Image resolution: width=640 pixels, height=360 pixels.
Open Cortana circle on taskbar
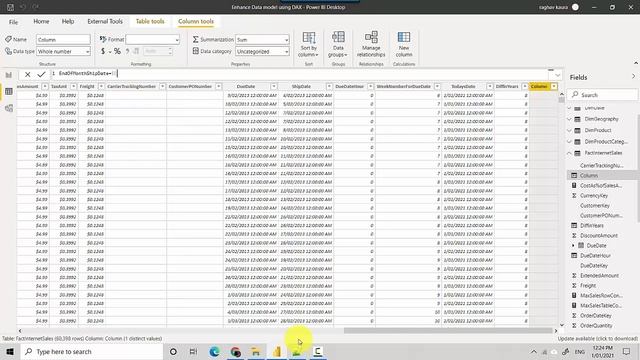click(x=173, y=351)
